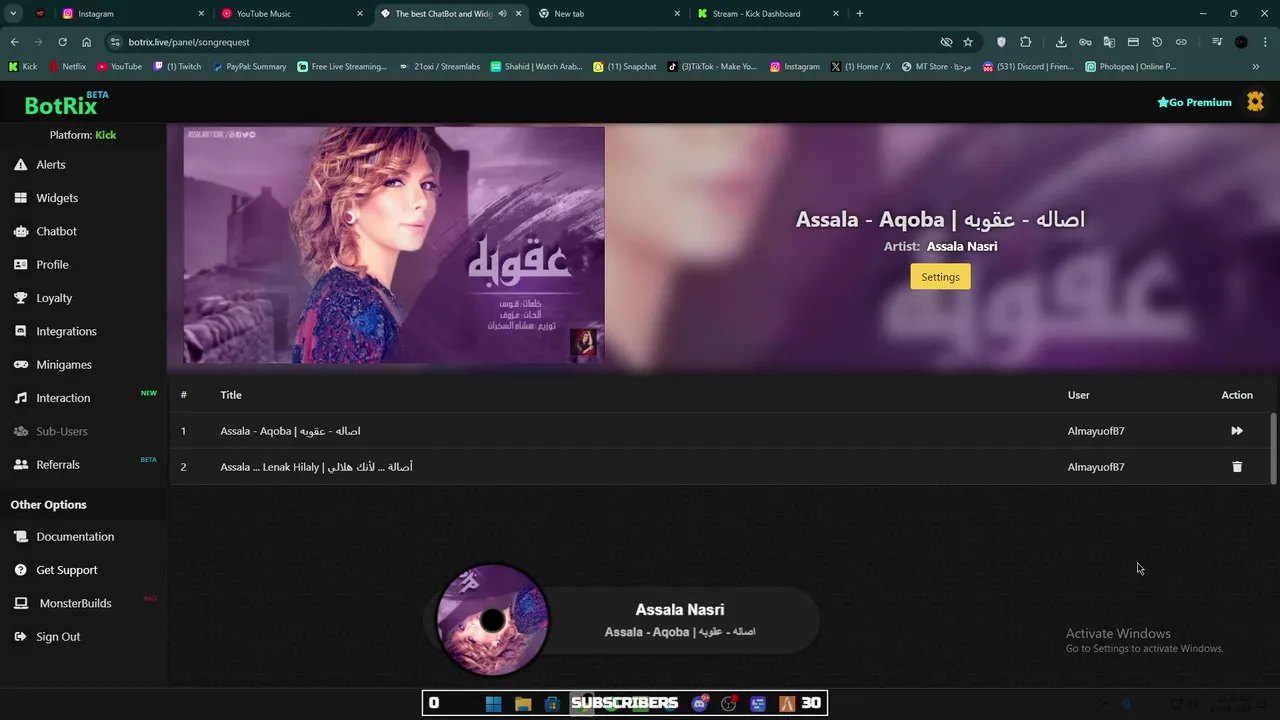Open a new browser tab

(x=859, y=14)
